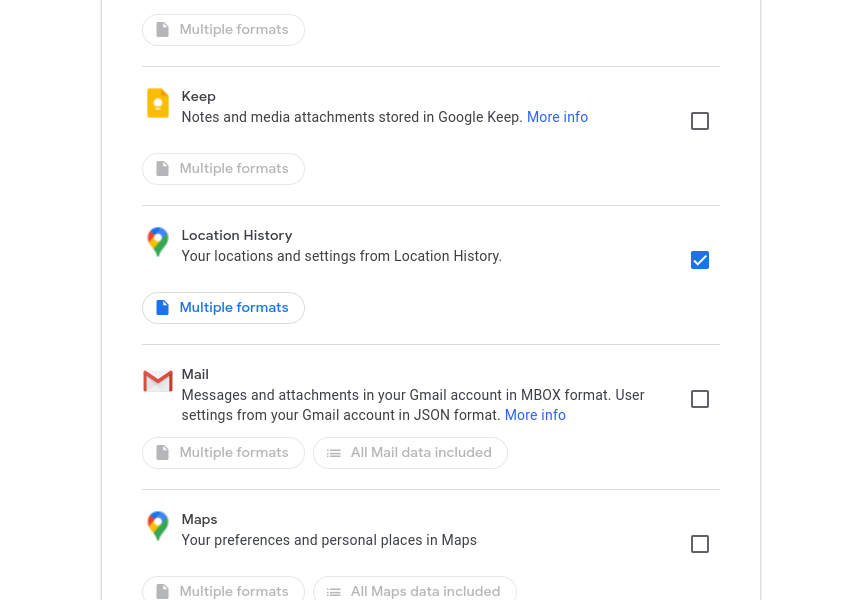Screen dimensions: 860x600
Task: Open the More info link for Keep
Action: click(x=557, y=117)
